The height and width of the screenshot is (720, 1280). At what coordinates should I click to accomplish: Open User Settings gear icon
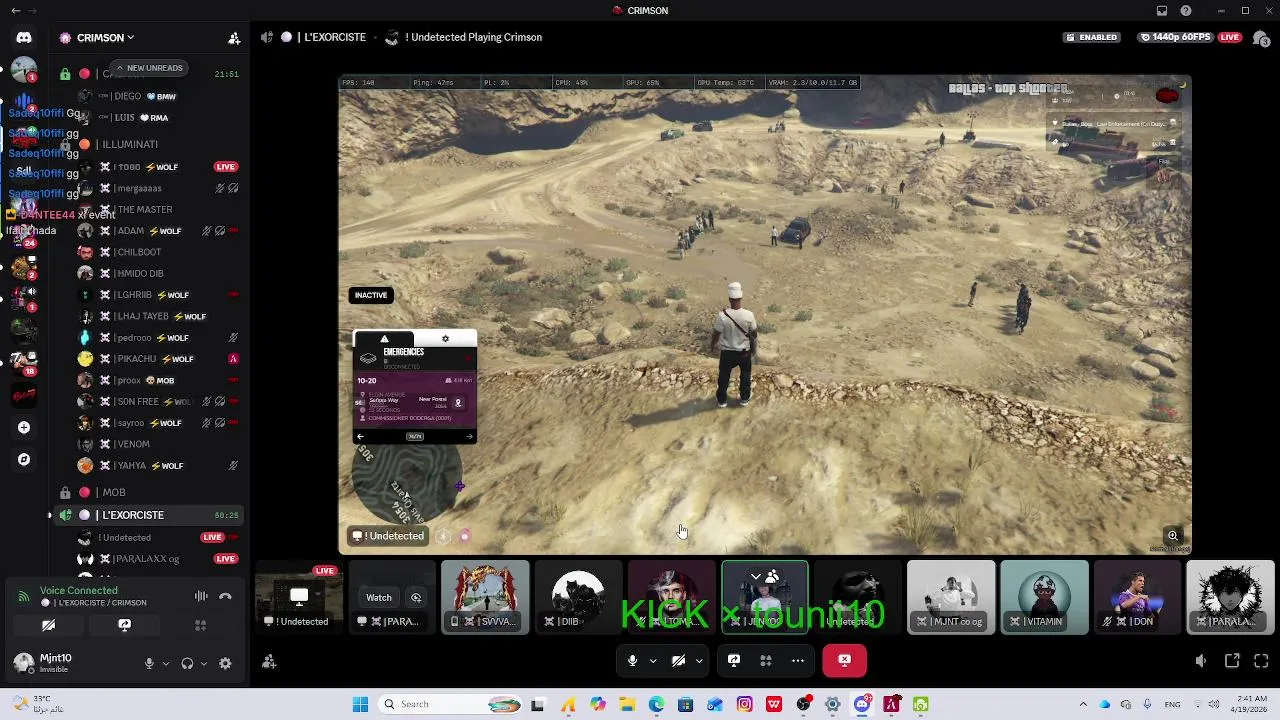225,663
